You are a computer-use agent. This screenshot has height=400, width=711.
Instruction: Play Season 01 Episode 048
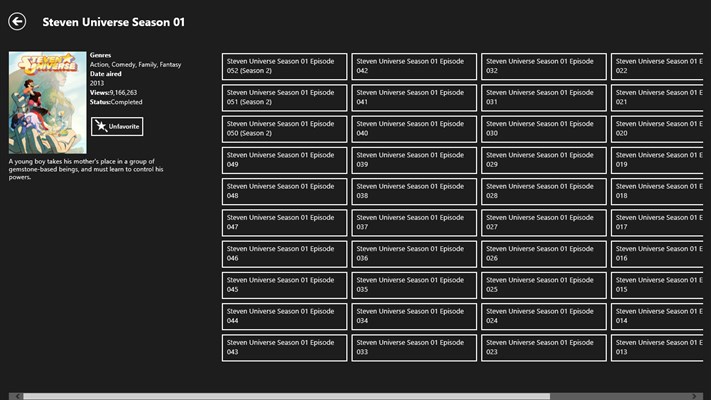pyautogui.click(x=285, y=192)
